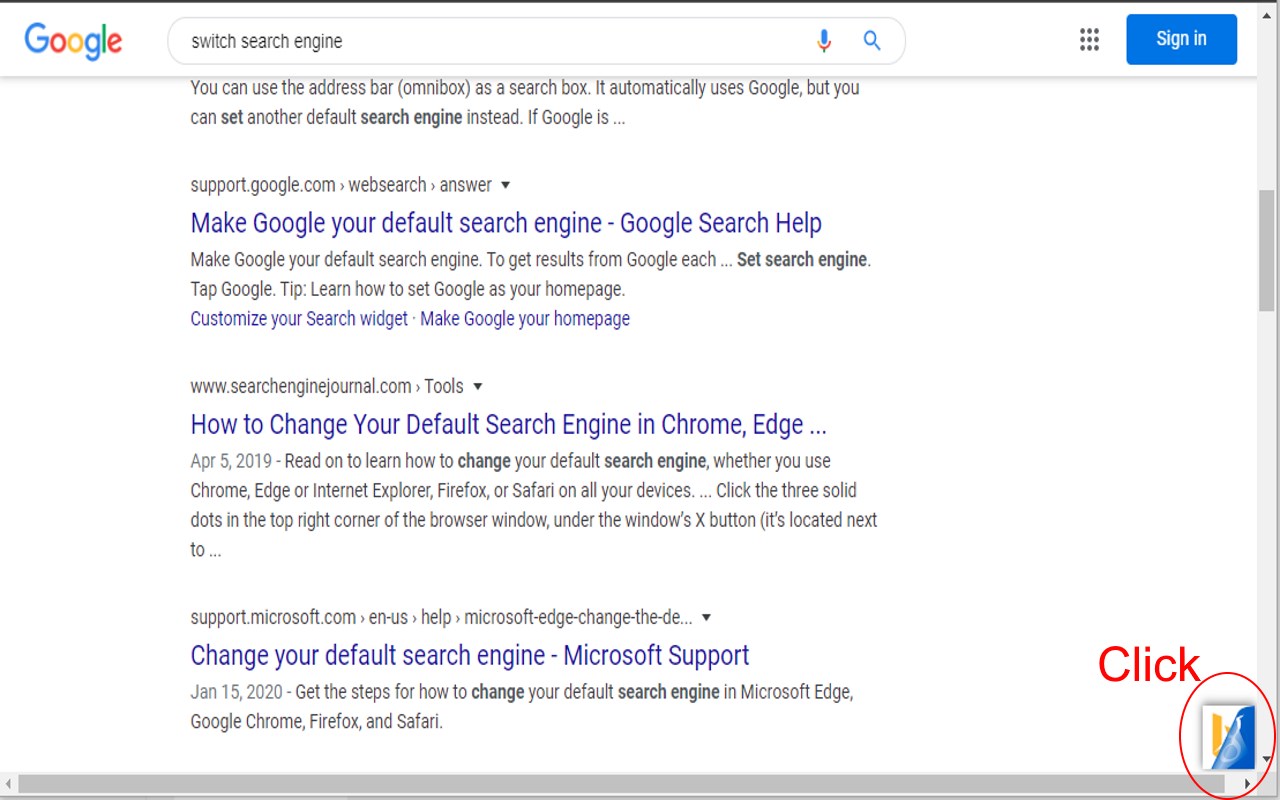
Task: Click the Google logo
Action: click(73, 40)
